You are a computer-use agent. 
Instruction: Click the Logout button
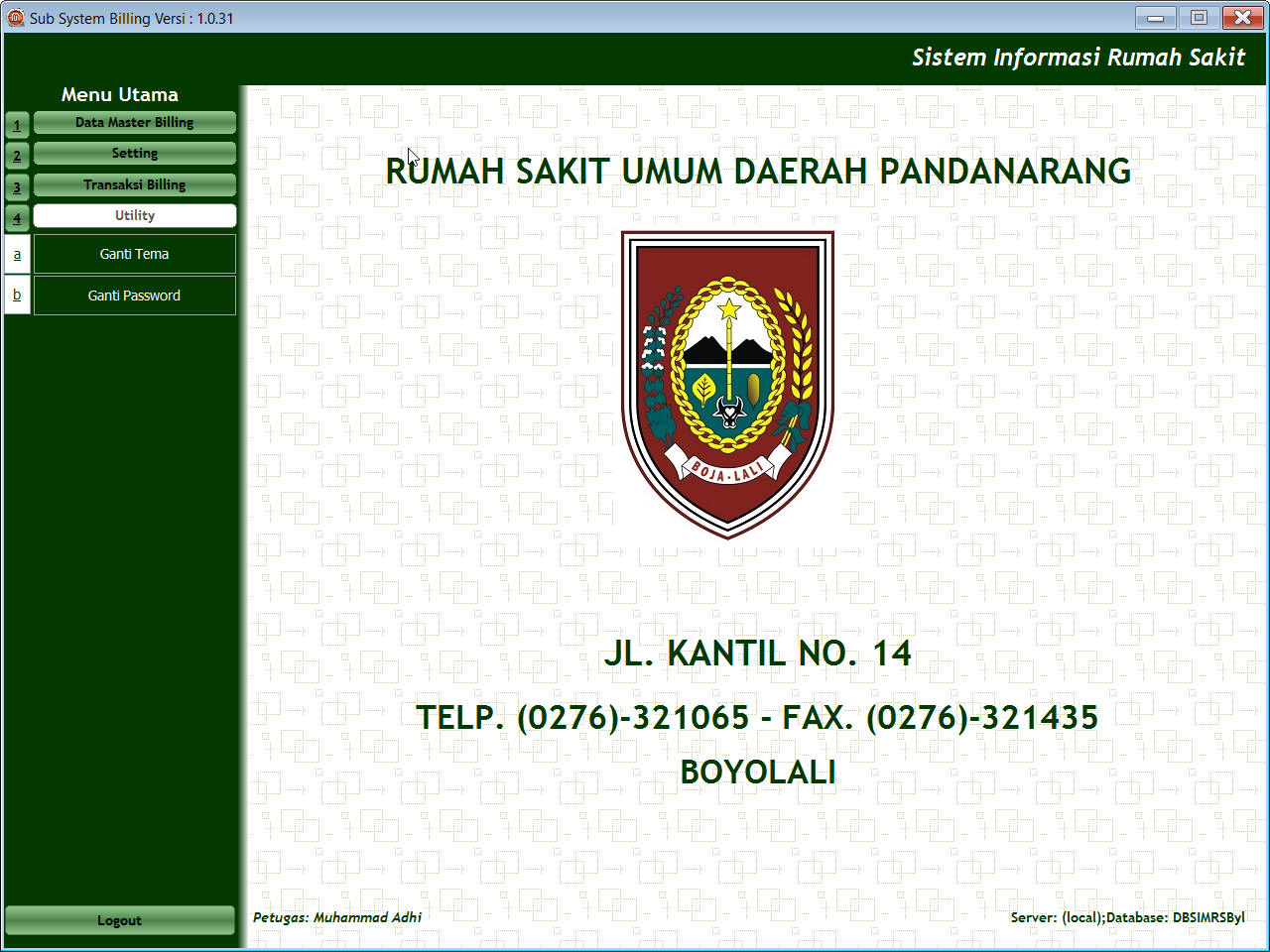pyautogui.click(x=120, y=920)
